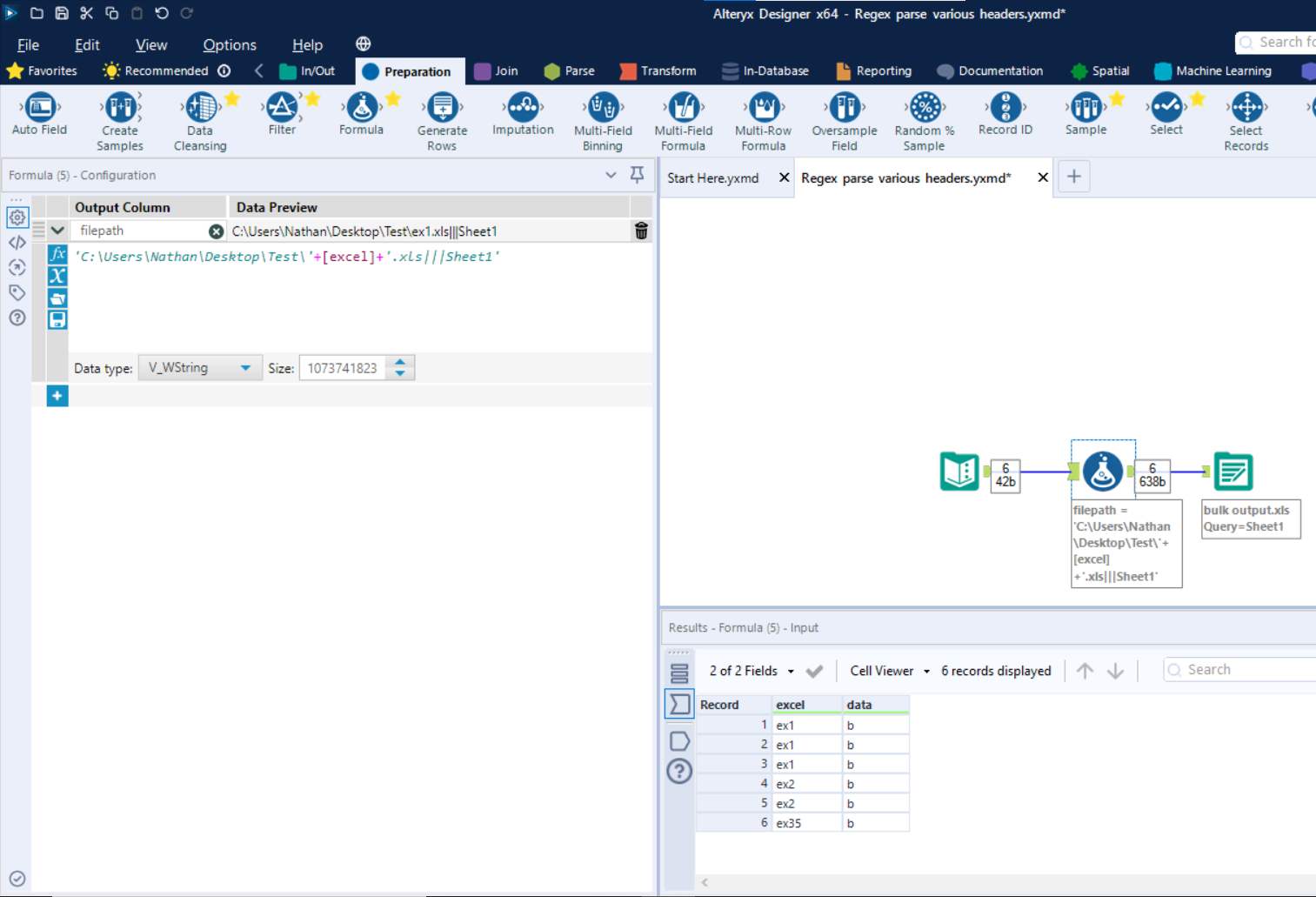Viewport: 1316px width, 897px height.
Task: Select the Record ID tool
Action: (x=1005, y=110)
